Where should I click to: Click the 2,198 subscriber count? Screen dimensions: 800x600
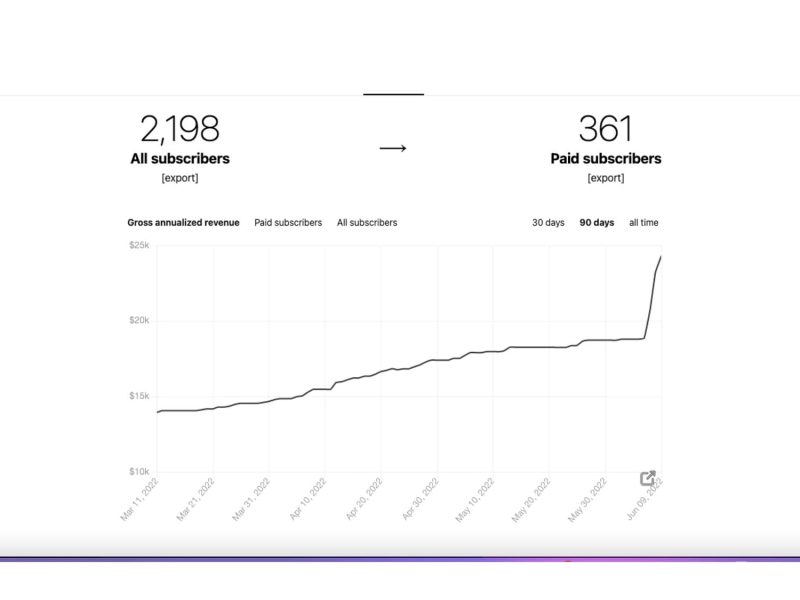(180, 129)
